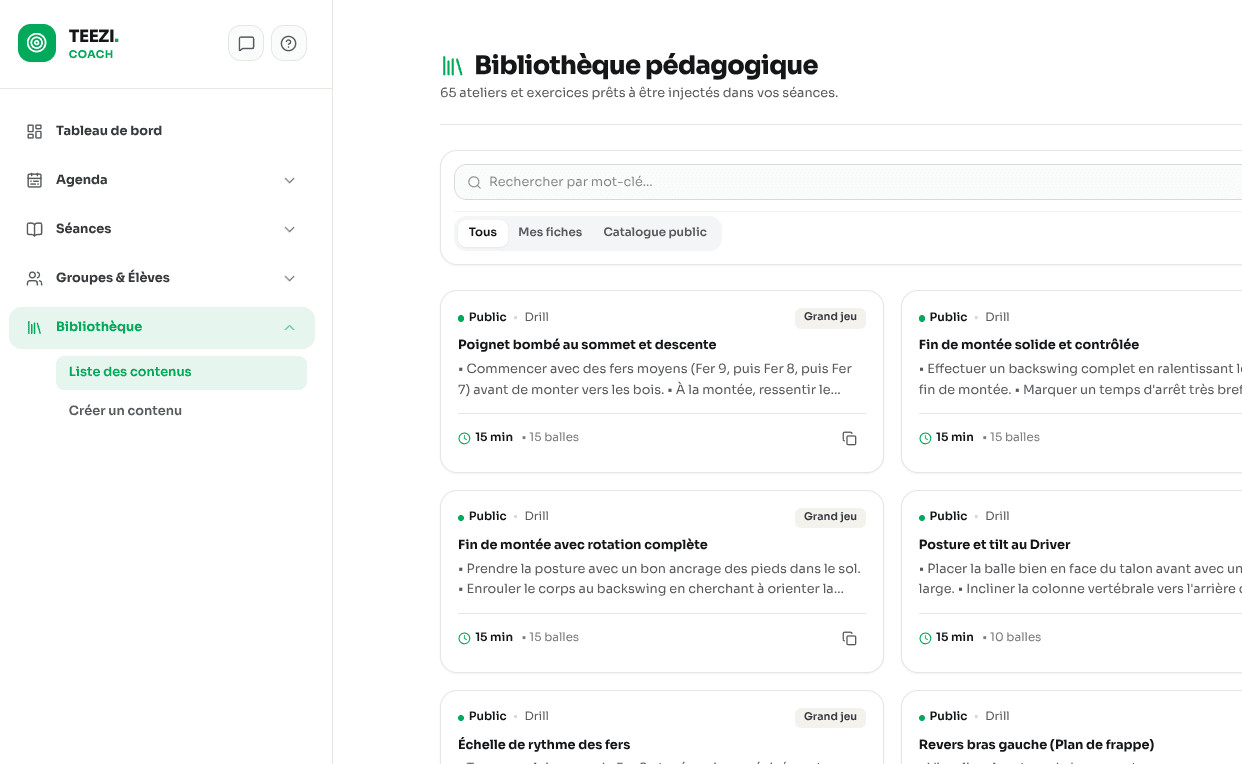Image resolution: width=1242 pixels, height=764 pixels.
Task: Click the search magnifier icon
Action: pos(475,182)
